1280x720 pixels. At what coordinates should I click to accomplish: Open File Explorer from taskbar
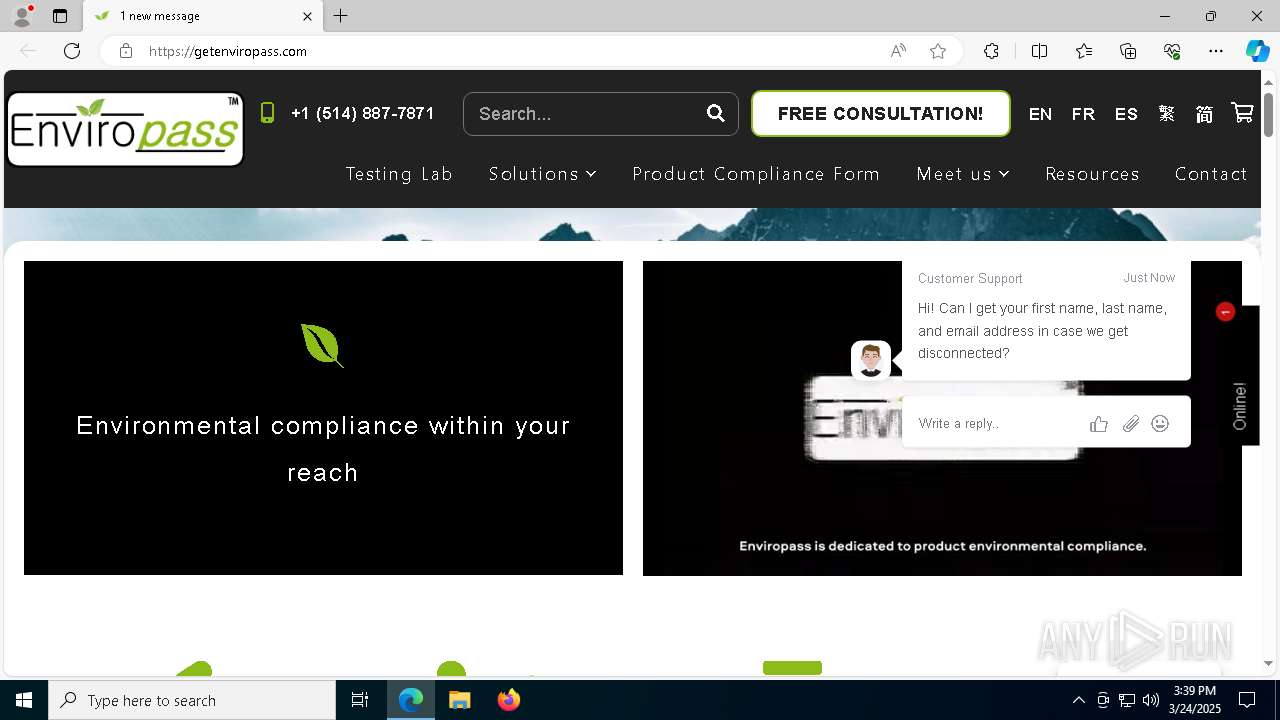[459, 700]
